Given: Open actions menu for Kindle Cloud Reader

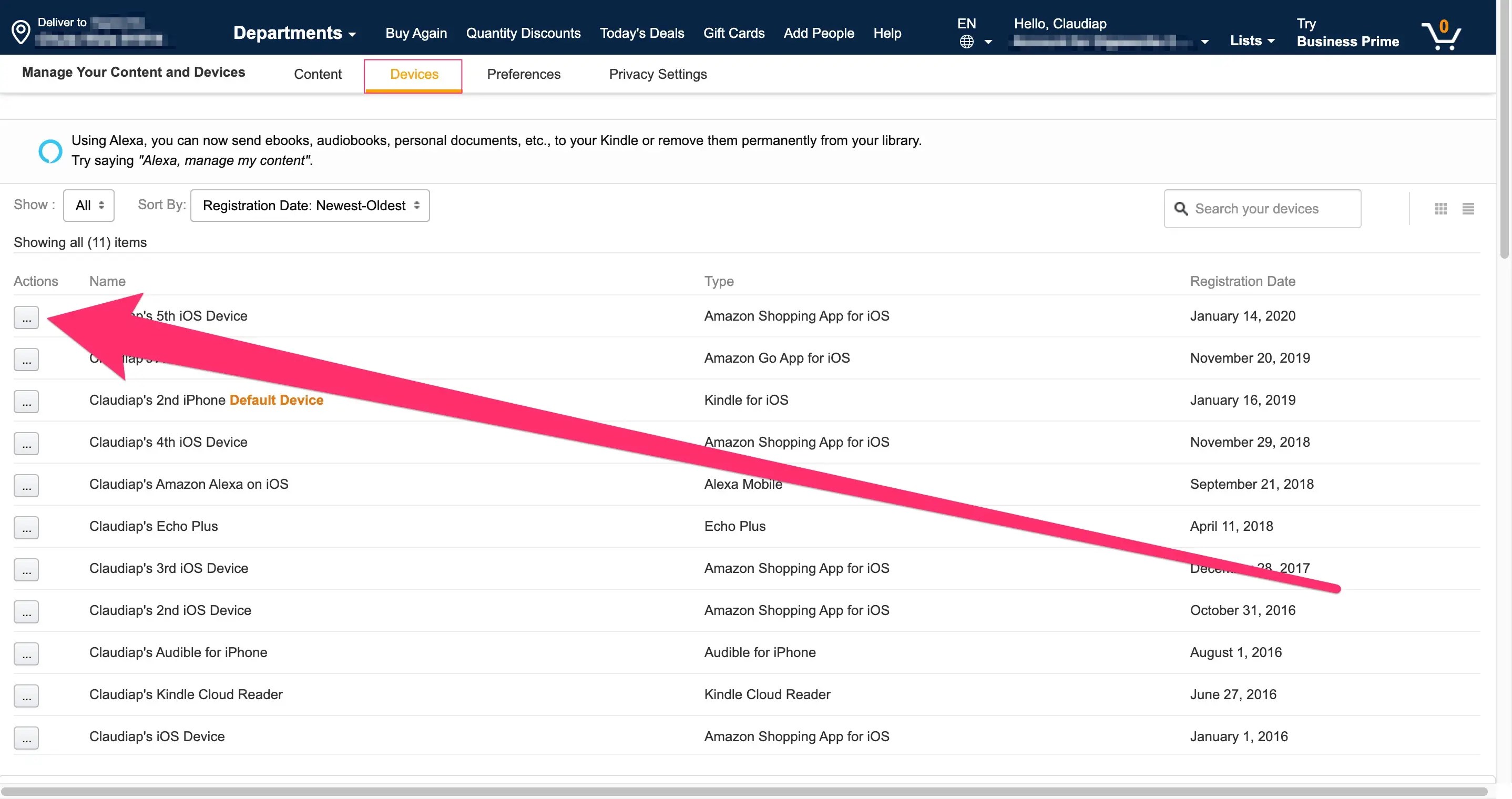Looking at the screenshot, I should [26, 695].
